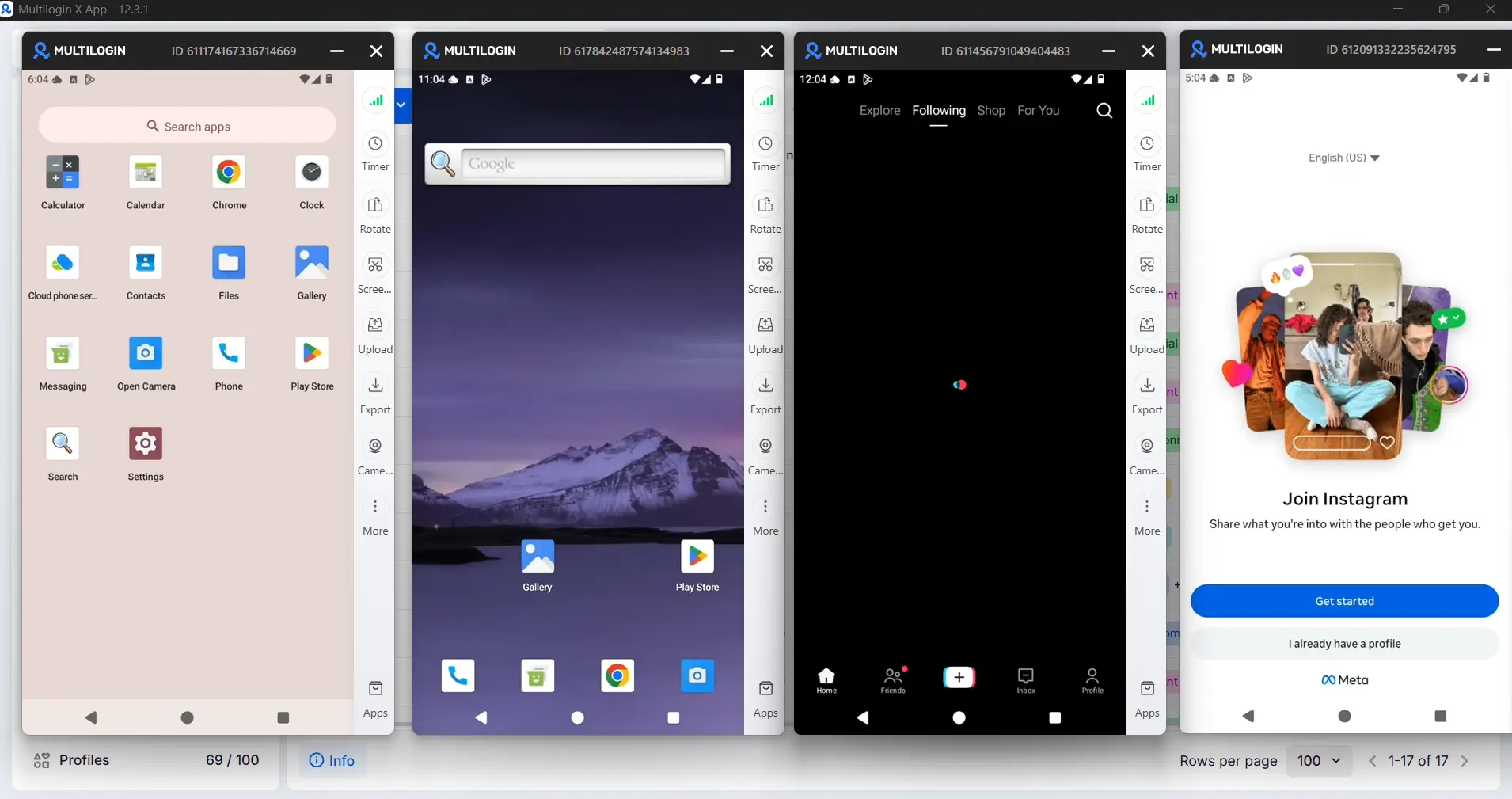Open the Calendar app in first phone
Viewport: 1512px width, 799px height.
[146, 182]
